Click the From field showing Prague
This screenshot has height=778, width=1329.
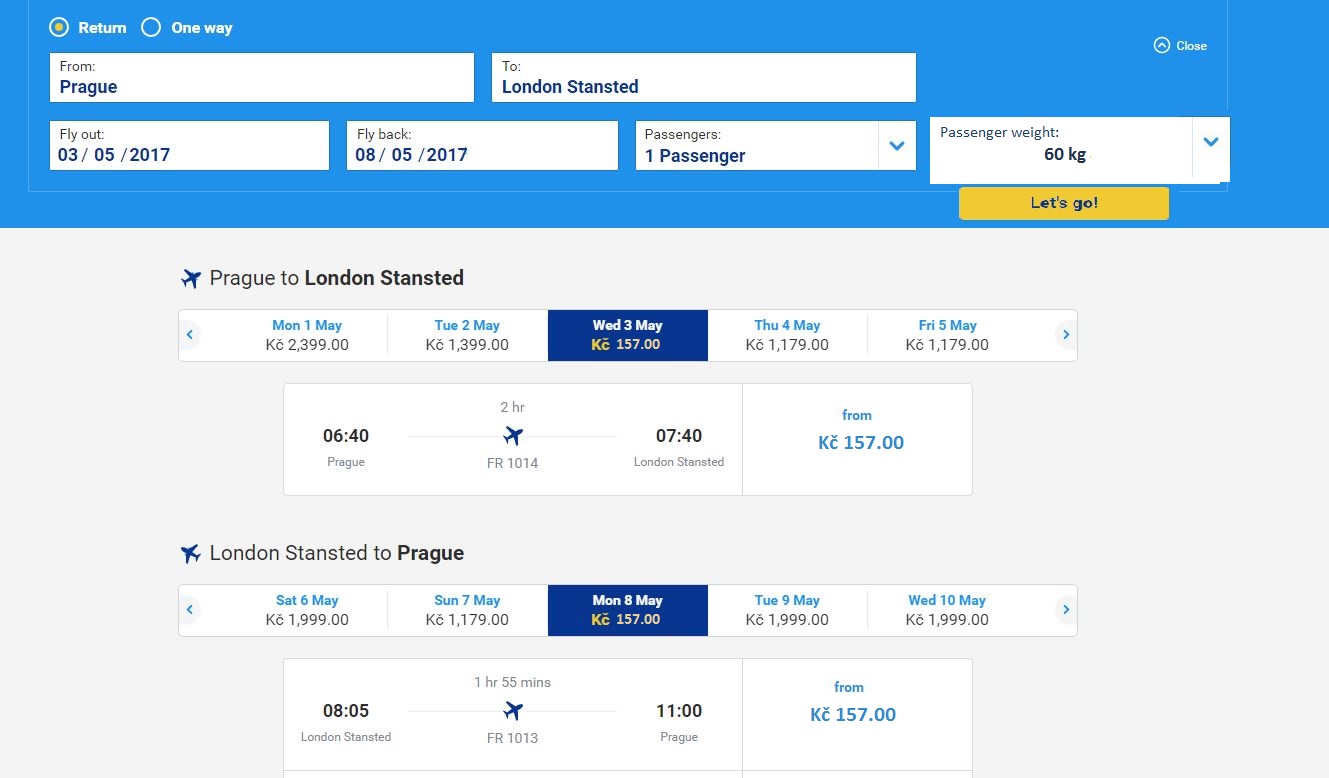[261, 77]
